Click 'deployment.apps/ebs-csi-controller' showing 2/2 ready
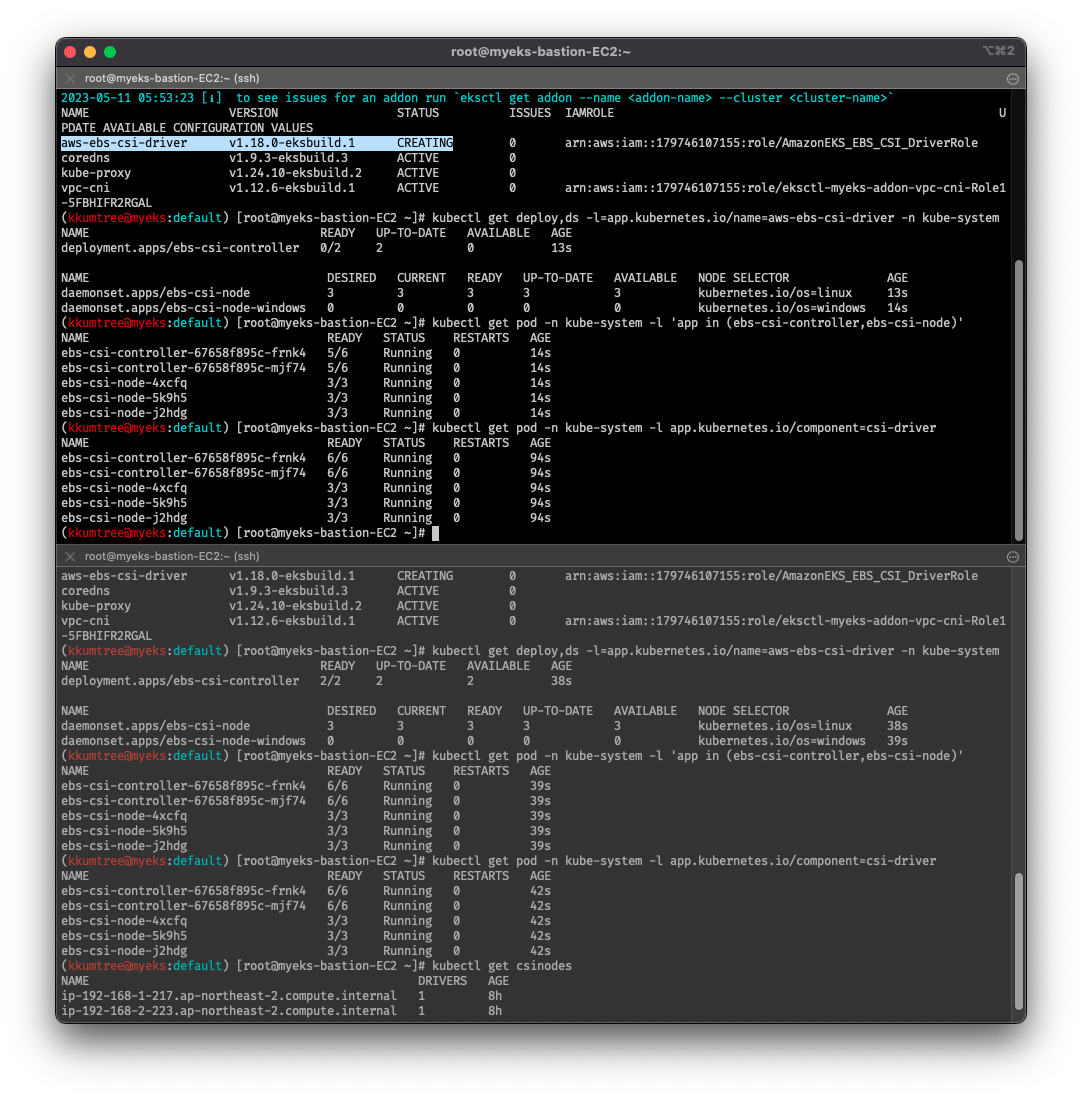The image size is (1082, 1097). pyautogui.click(x=180, y=681)
